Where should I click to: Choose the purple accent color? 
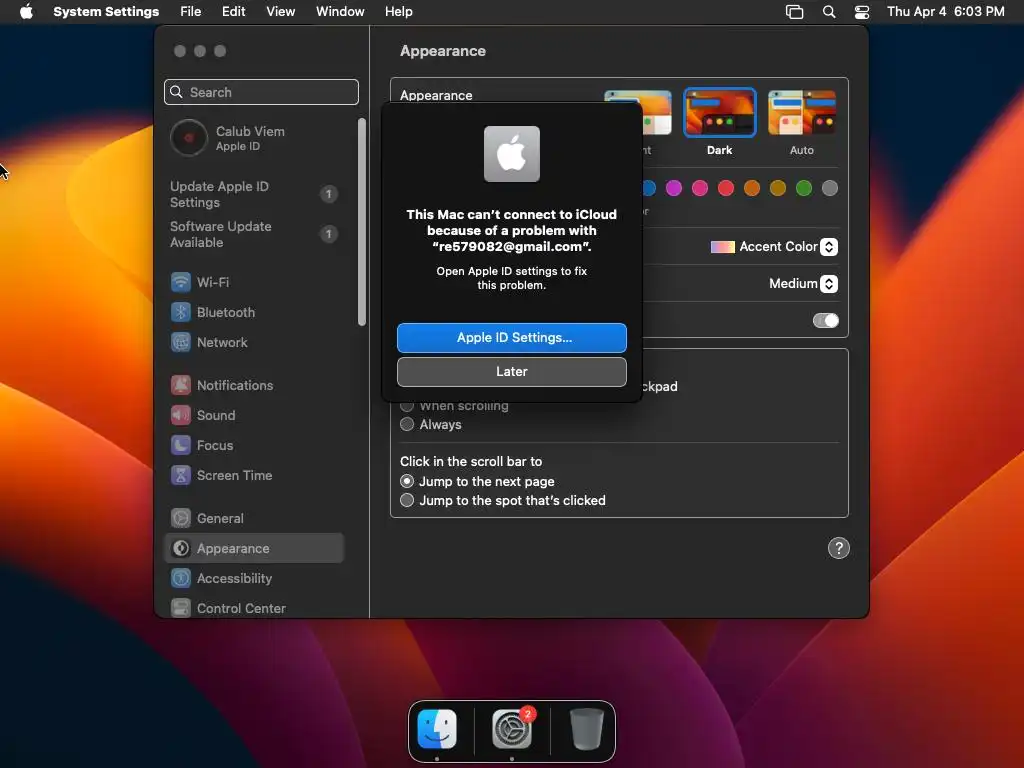(x=673, y=188)
